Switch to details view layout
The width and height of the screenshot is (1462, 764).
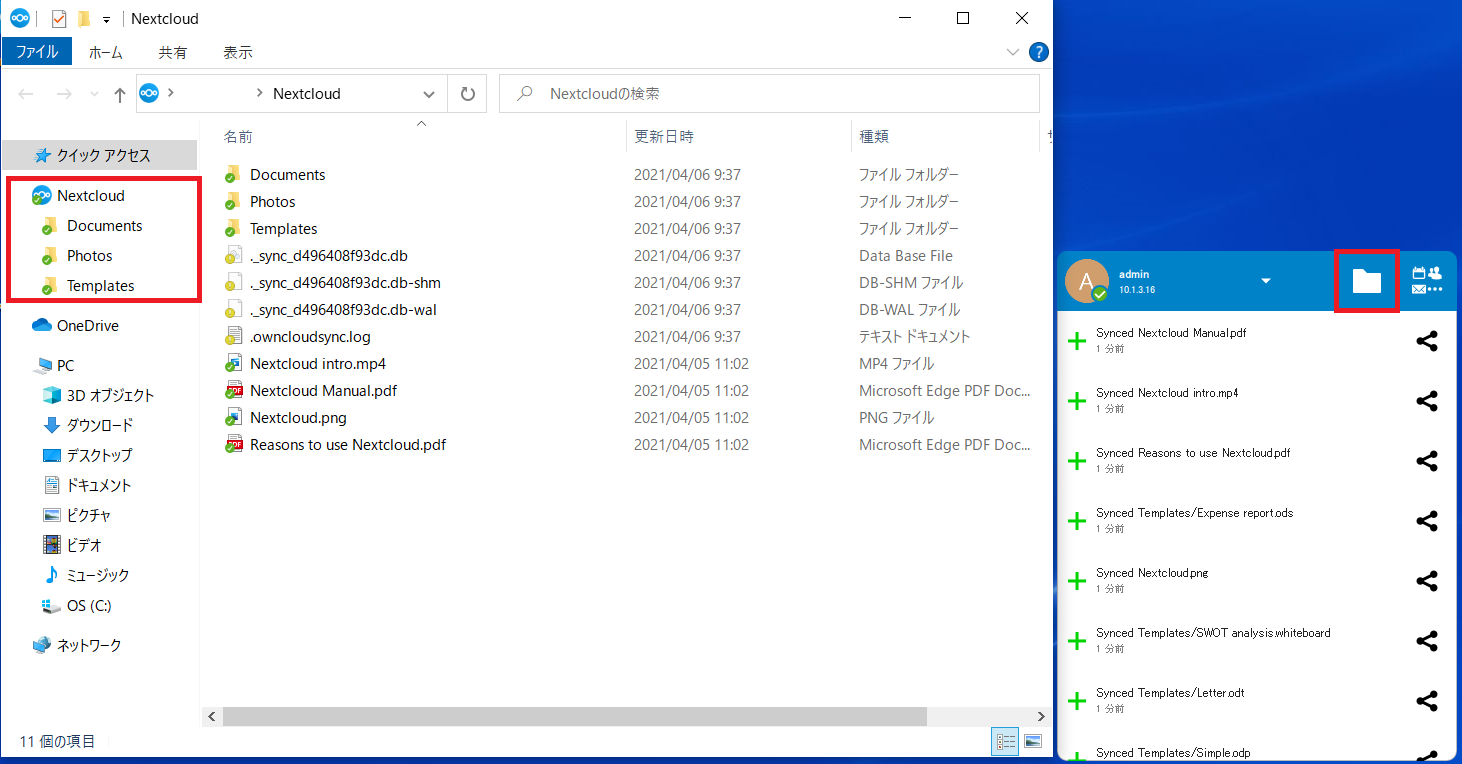point(1005,741)
